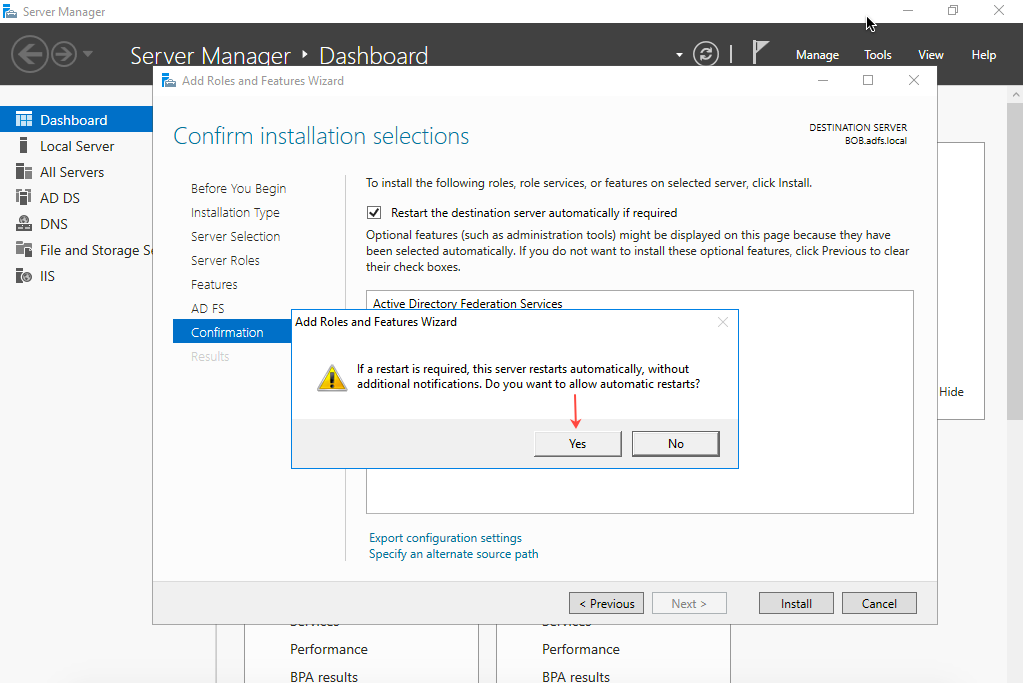Click right Performance entry in dashboard
This screenshot has height=683, width=1023.
point(581,649)
